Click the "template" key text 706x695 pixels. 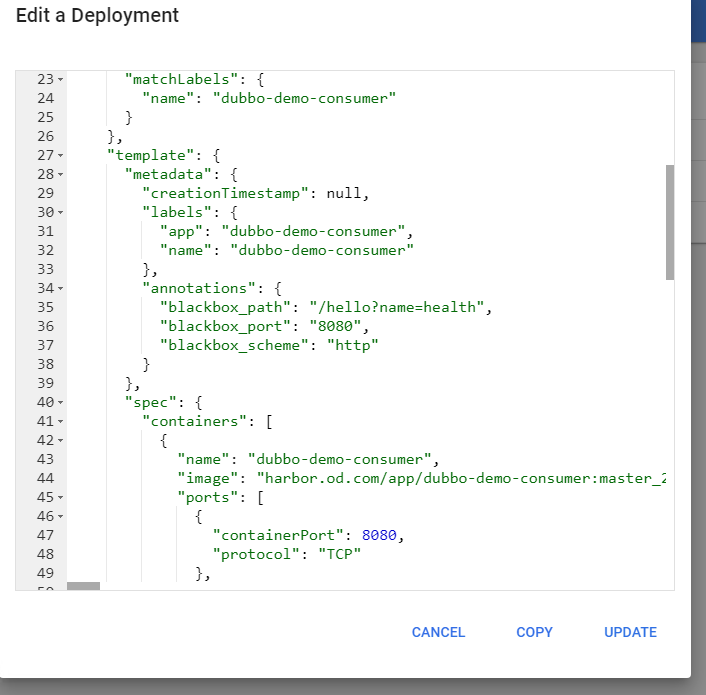click(x=150, y=156)
